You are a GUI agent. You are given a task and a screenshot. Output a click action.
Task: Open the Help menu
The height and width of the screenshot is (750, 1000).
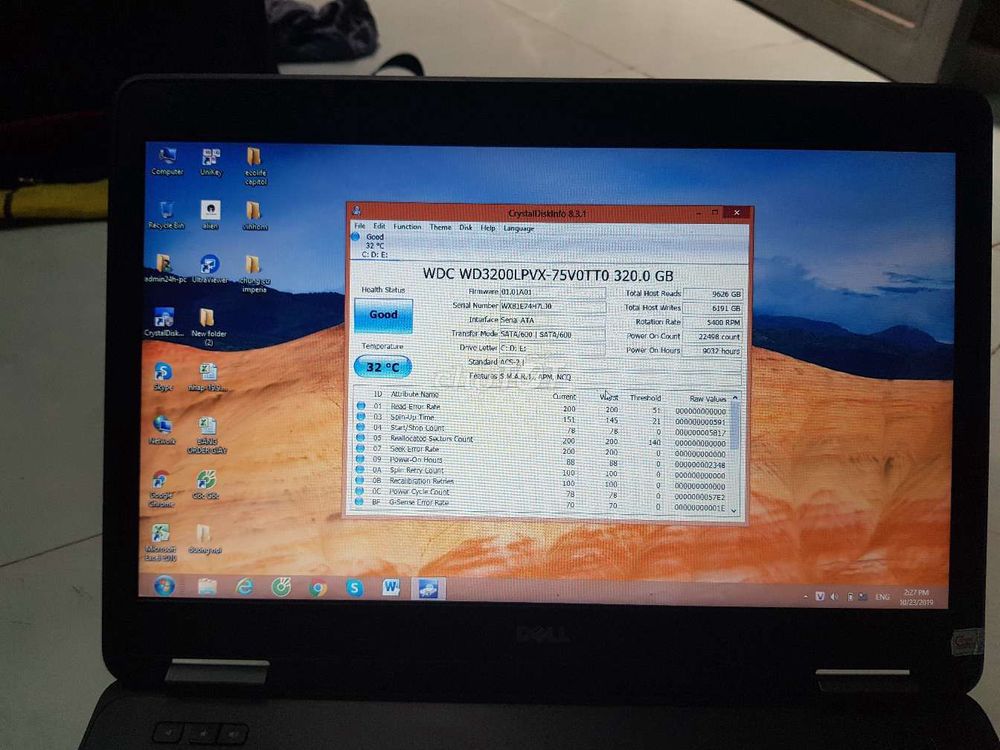(488, 228)
